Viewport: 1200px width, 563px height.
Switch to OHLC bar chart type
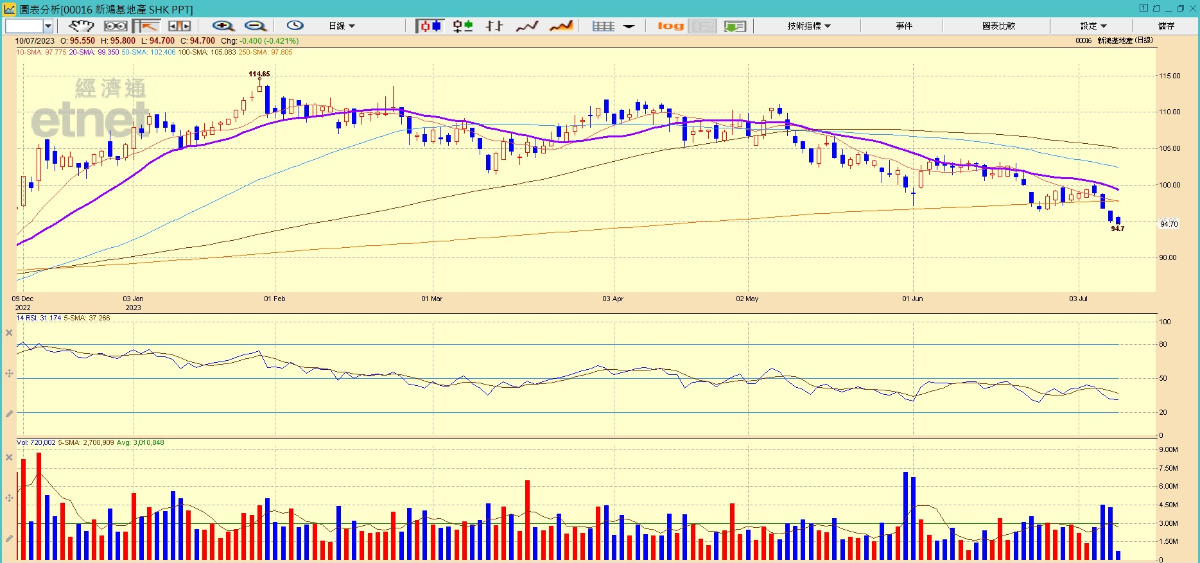462,26
